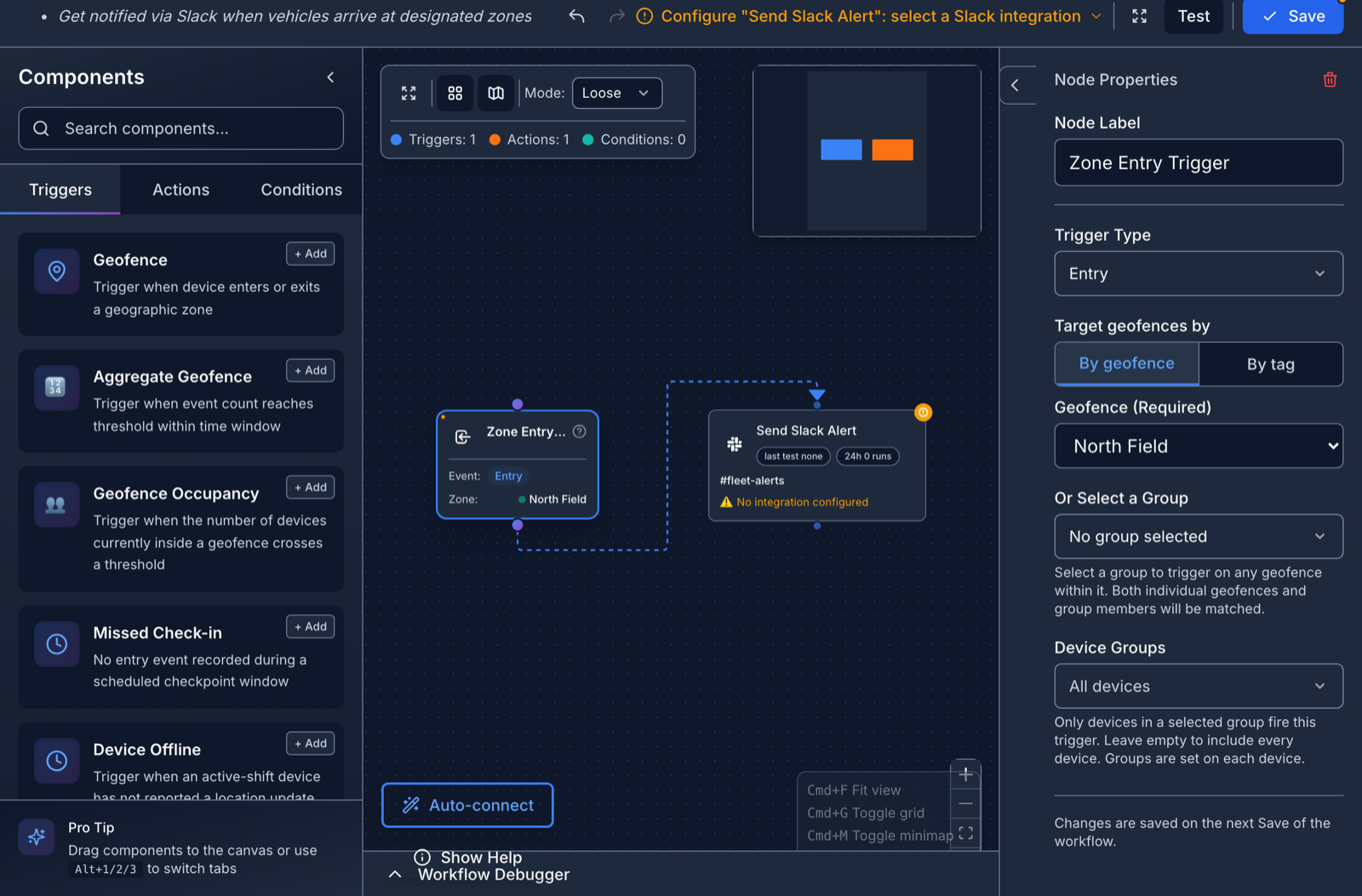Select the By geofence option
This screenshot has height=896, width=1362.
[1127, 363]
